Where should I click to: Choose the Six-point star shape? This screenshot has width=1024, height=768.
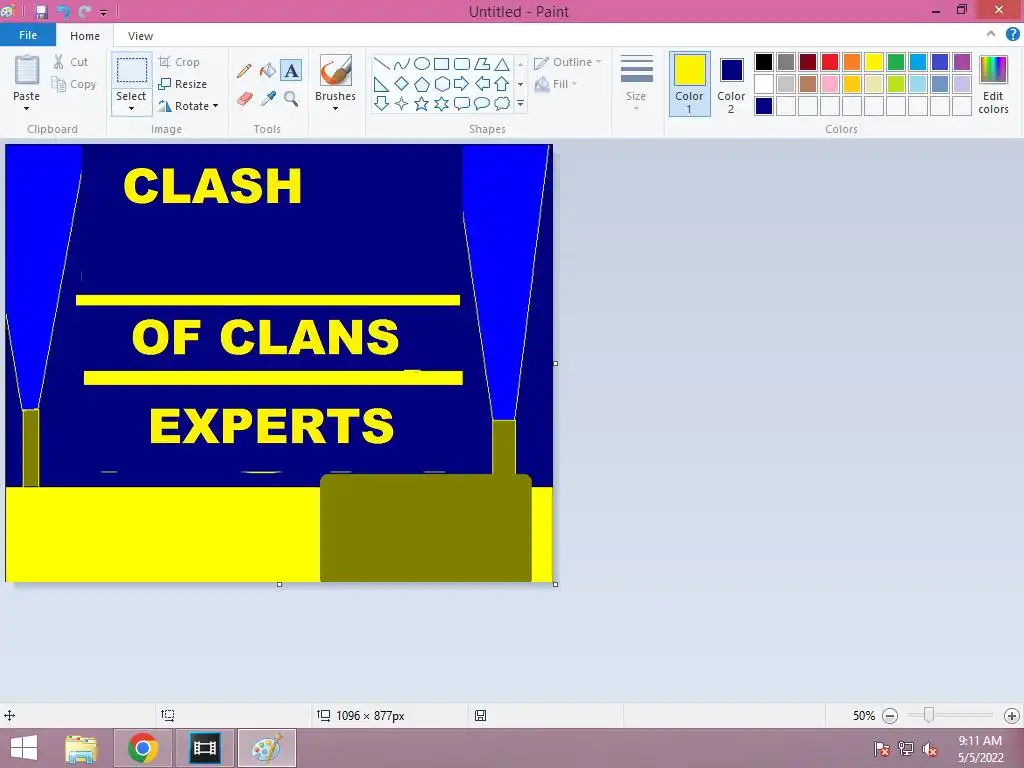[441, 103]
